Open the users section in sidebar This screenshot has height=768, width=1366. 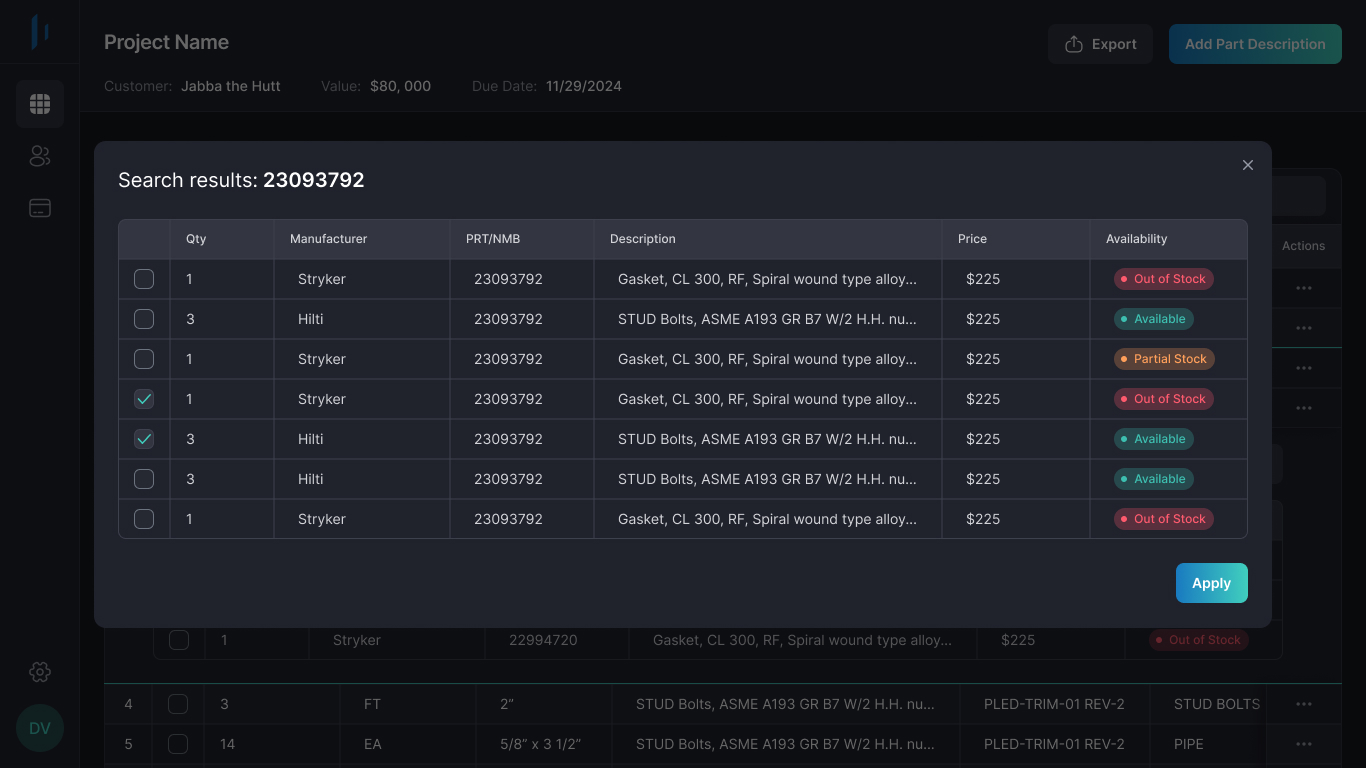click(40, 156)
